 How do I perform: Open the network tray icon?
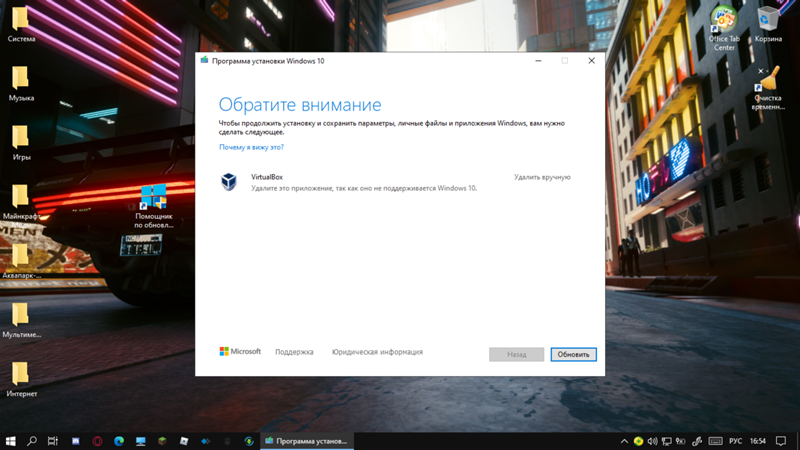pyautogui.click(x=666, y=441)
